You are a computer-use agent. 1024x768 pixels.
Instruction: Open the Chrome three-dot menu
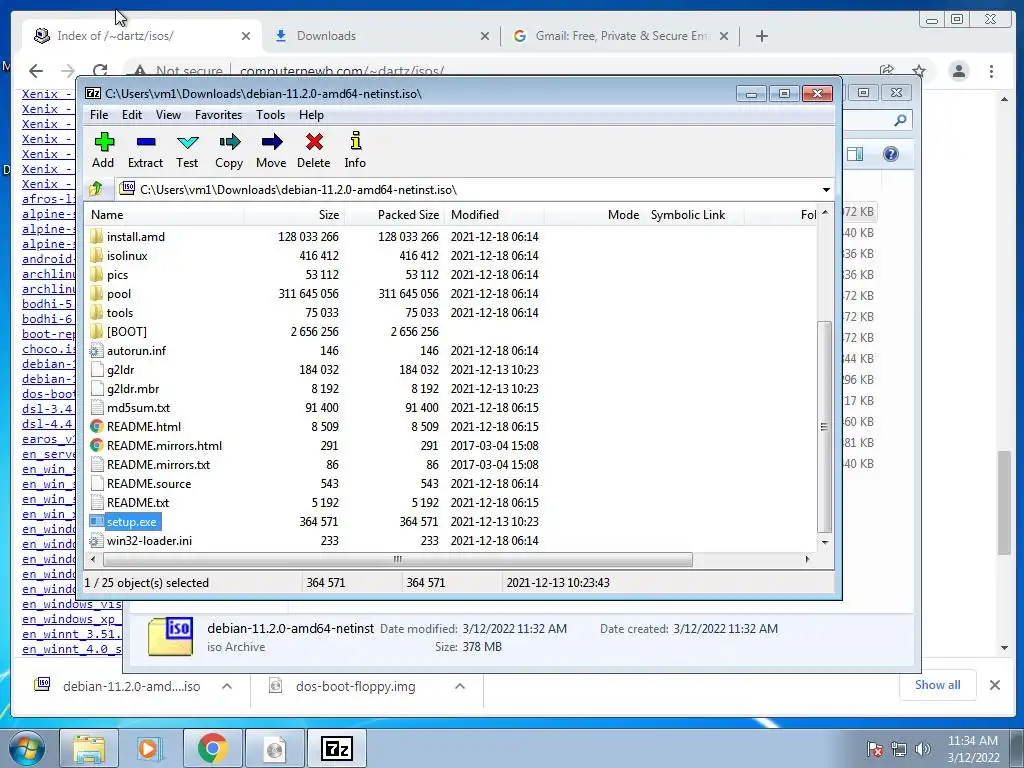pyautogui.click(x=991, y=71)
